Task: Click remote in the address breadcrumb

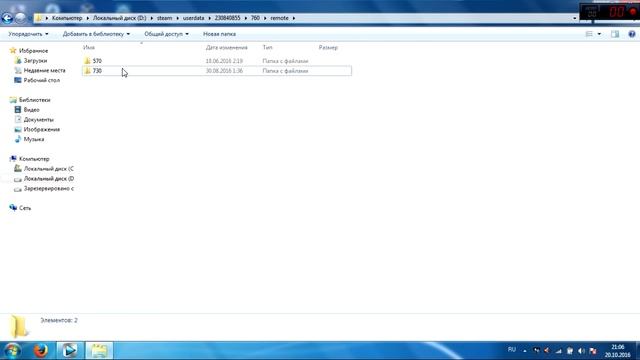Action: point(279,18)
